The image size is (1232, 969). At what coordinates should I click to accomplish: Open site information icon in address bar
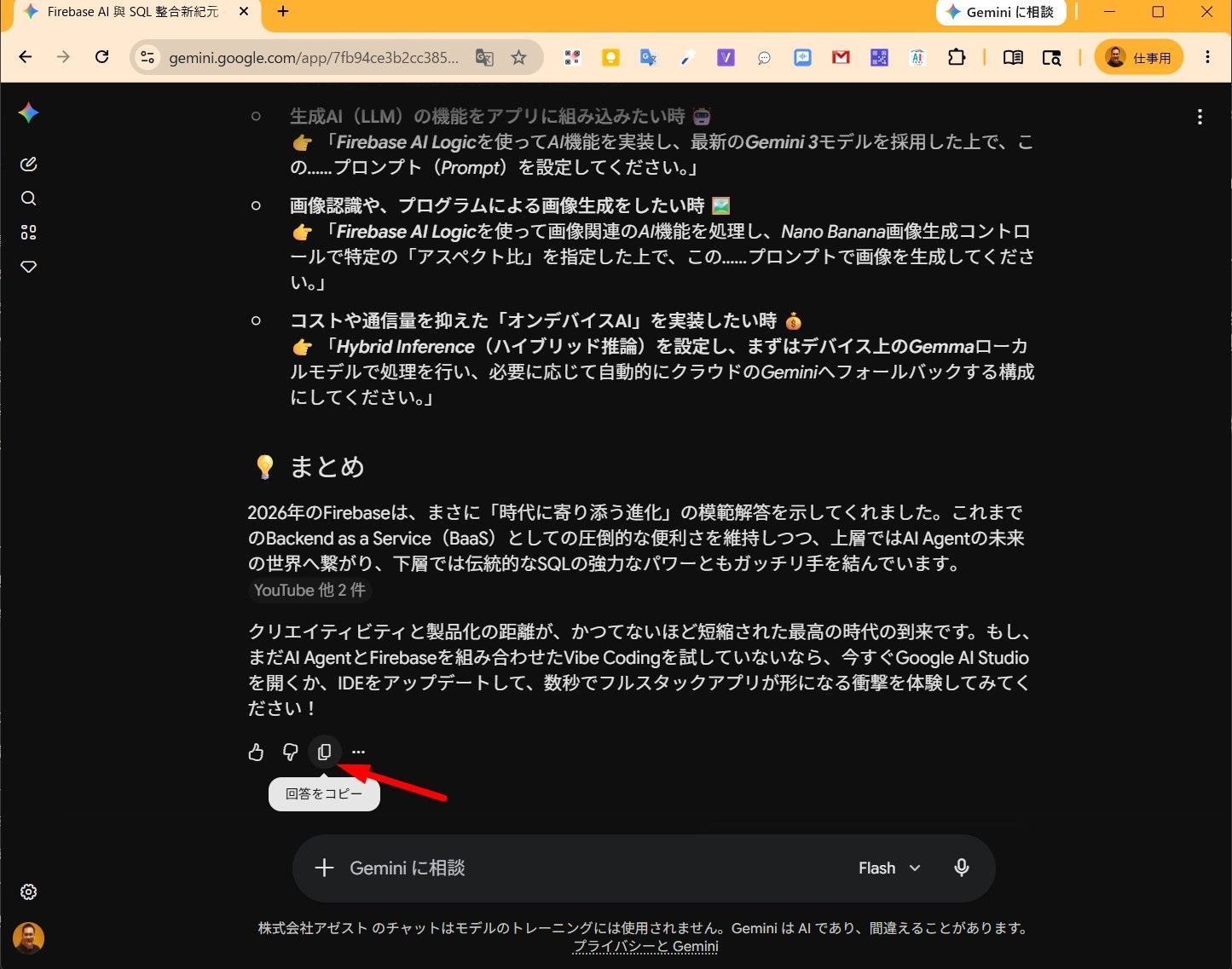pyautogui.click(x=147, y=57)
